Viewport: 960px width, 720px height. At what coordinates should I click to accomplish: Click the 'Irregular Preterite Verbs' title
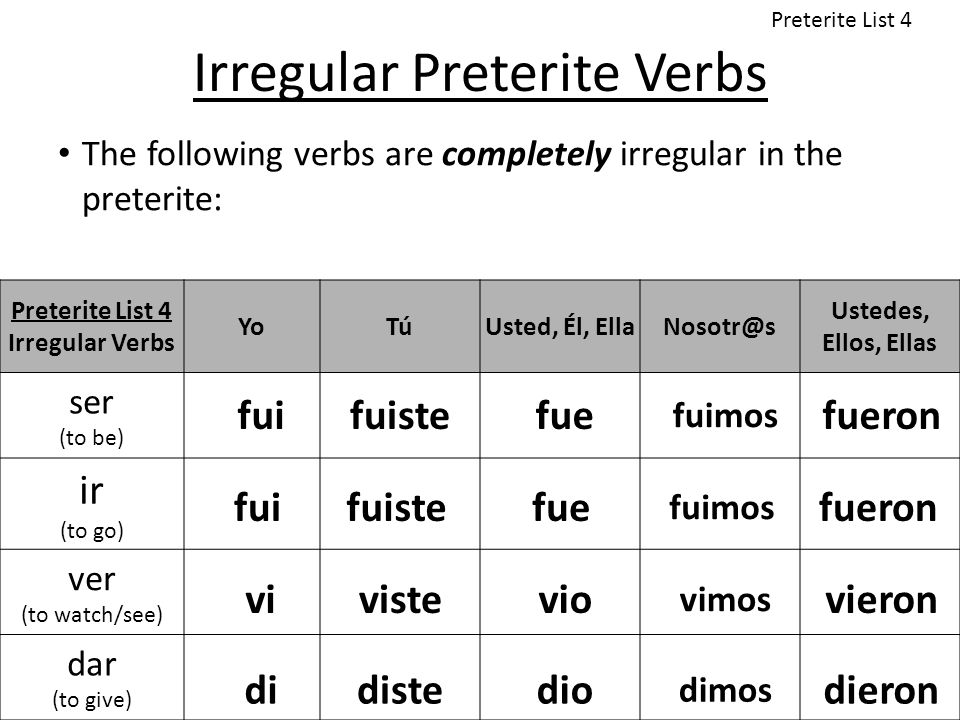click(480, 75)
